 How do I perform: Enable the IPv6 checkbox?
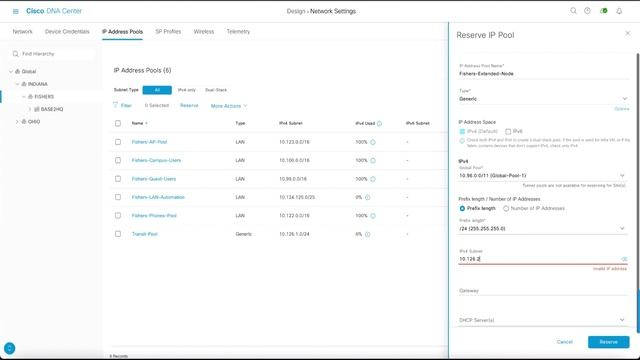coord(508,131)
